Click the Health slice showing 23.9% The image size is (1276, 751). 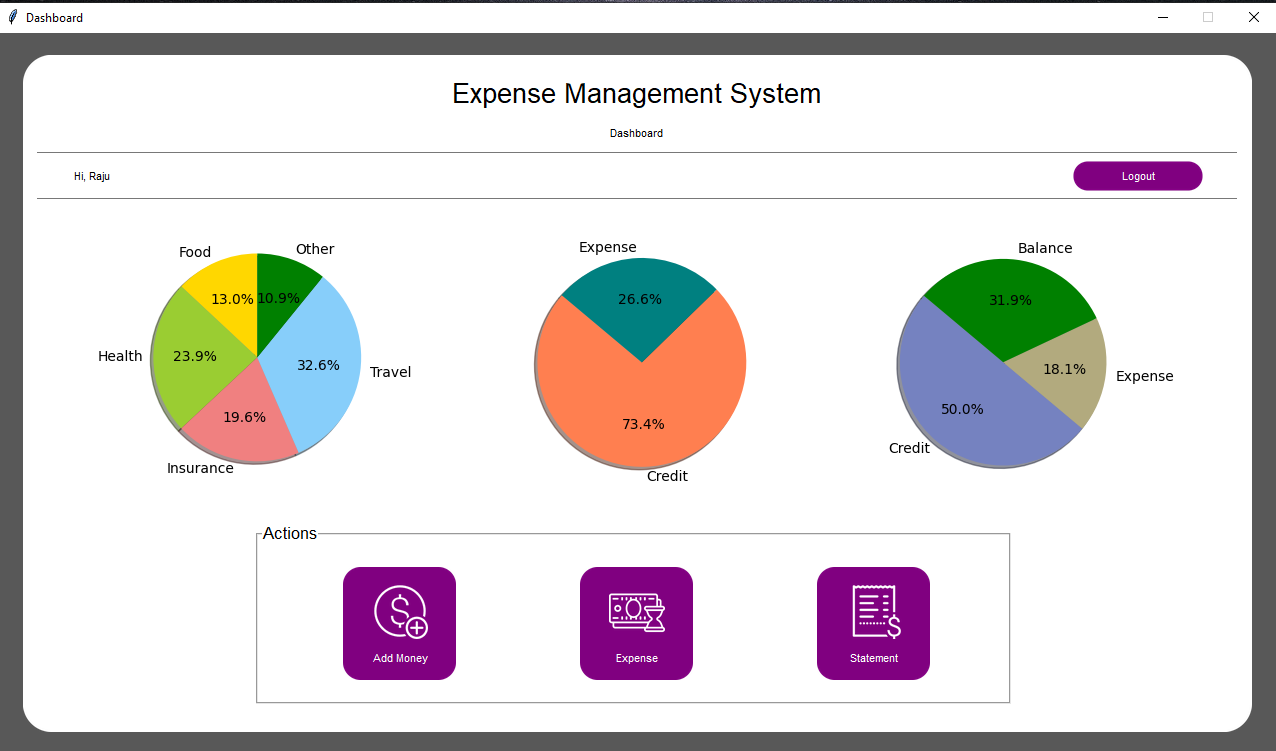(x=195, y=355)
